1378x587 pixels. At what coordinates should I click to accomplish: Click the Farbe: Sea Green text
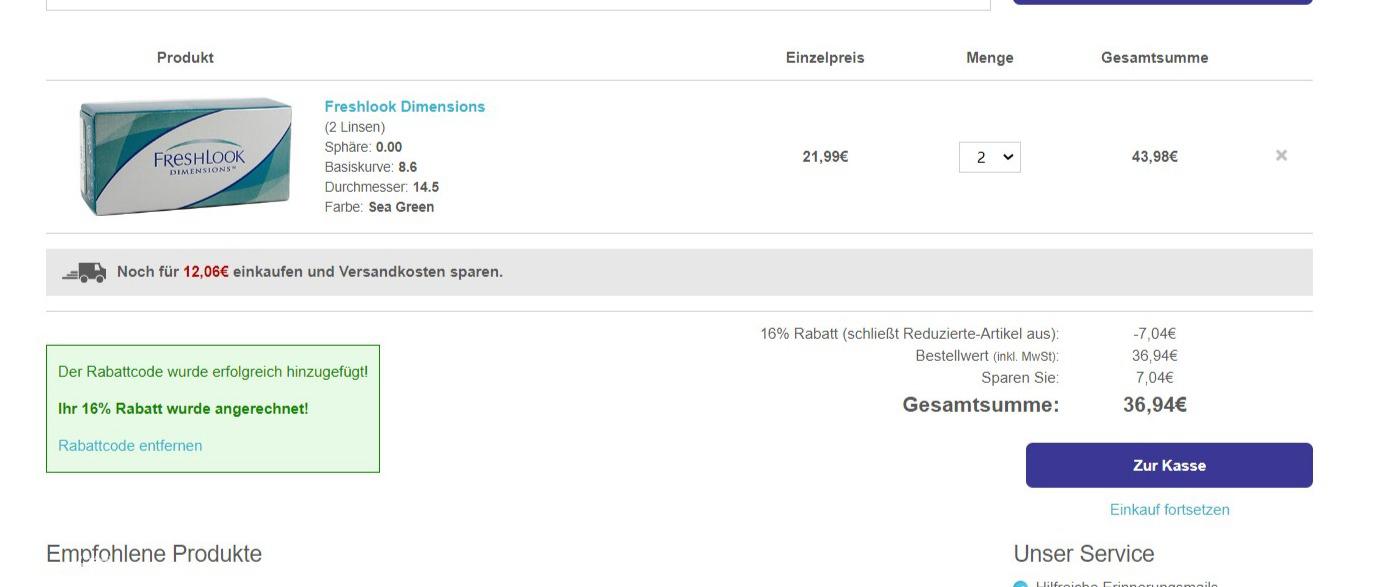pos(379,207)
